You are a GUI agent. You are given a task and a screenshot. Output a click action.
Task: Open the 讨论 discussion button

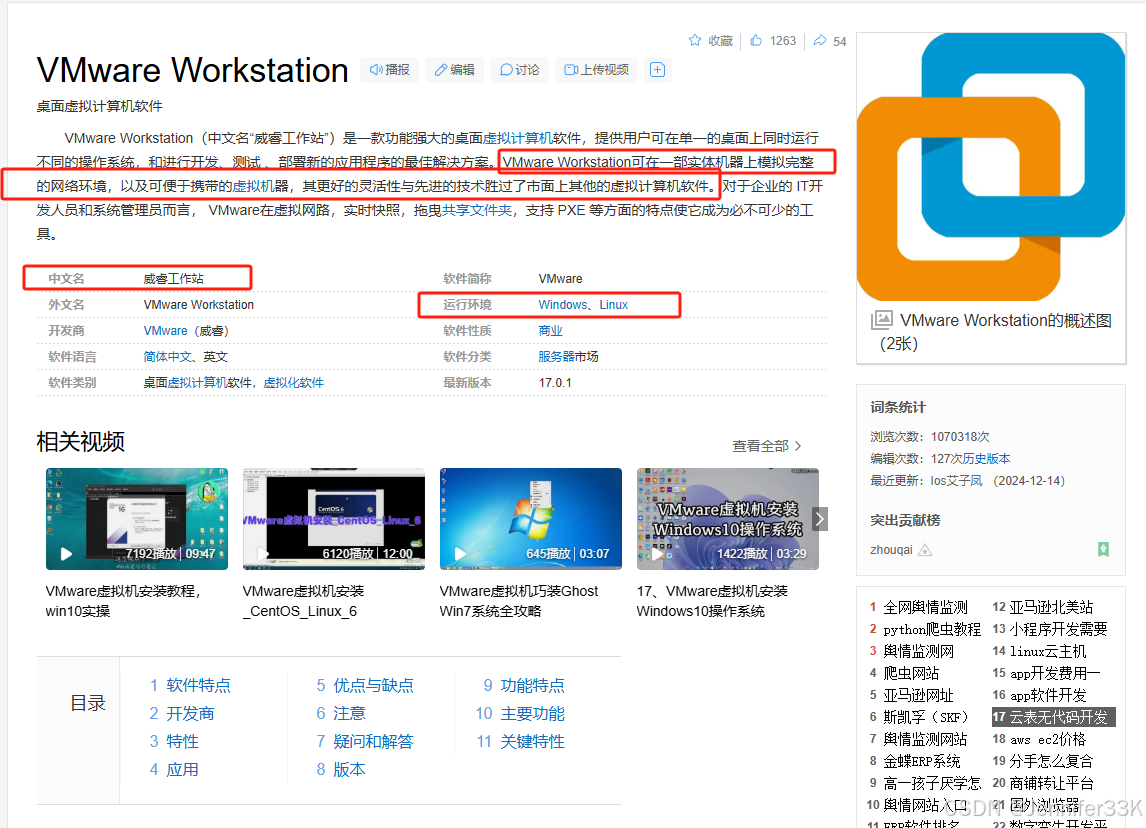pyautogui.click(x=520, y=69)
